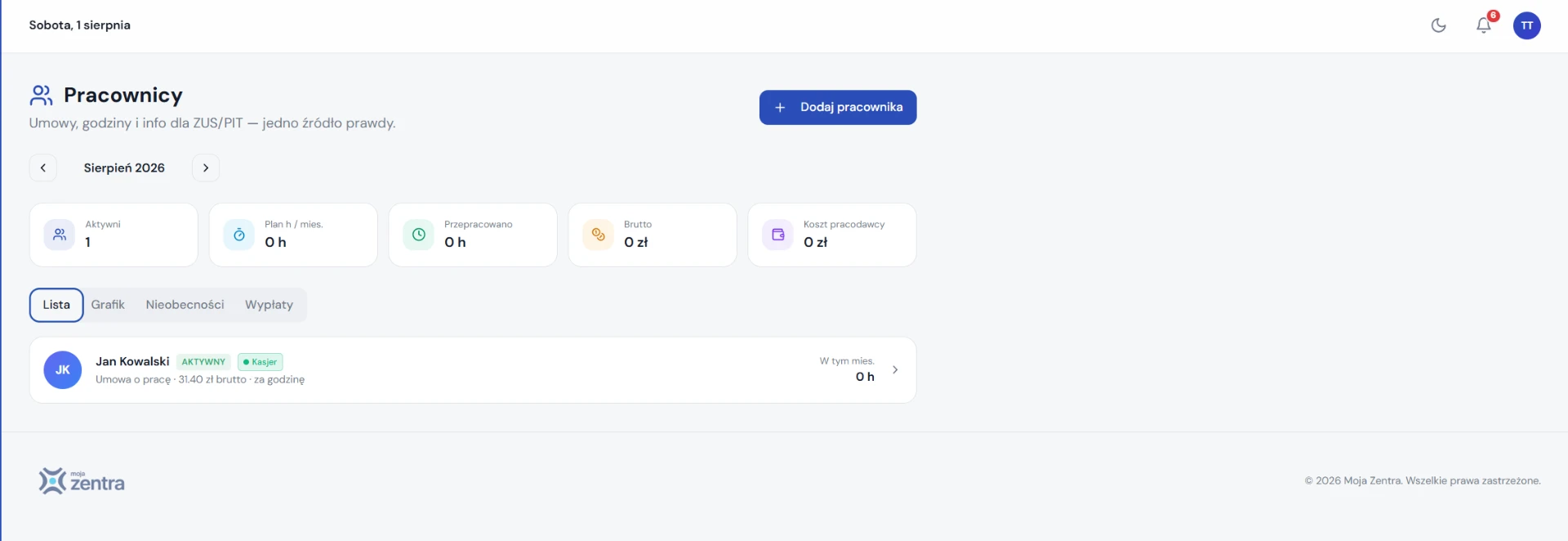Go to next month with right chevron
Viewport: 1568px width, 541px height.
pos(206,168)
